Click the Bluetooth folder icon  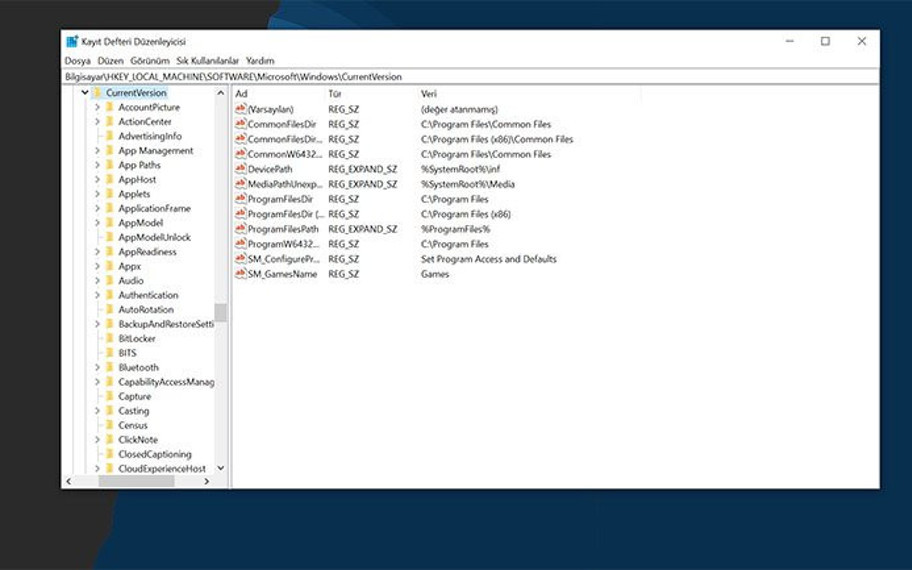tap(109, 368)
